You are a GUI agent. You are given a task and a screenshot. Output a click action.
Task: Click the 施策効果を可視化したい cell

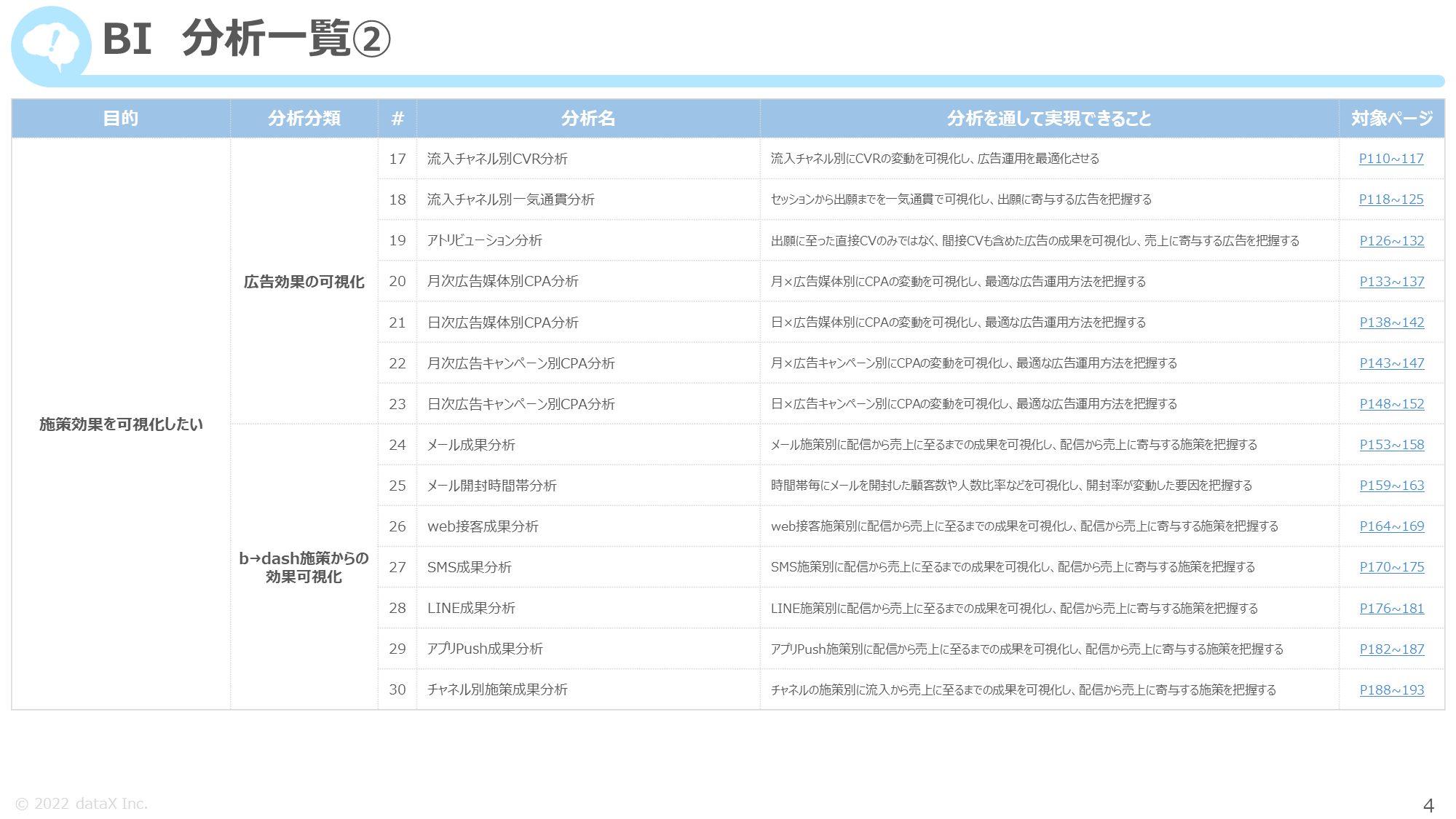[x=121, y=424]
